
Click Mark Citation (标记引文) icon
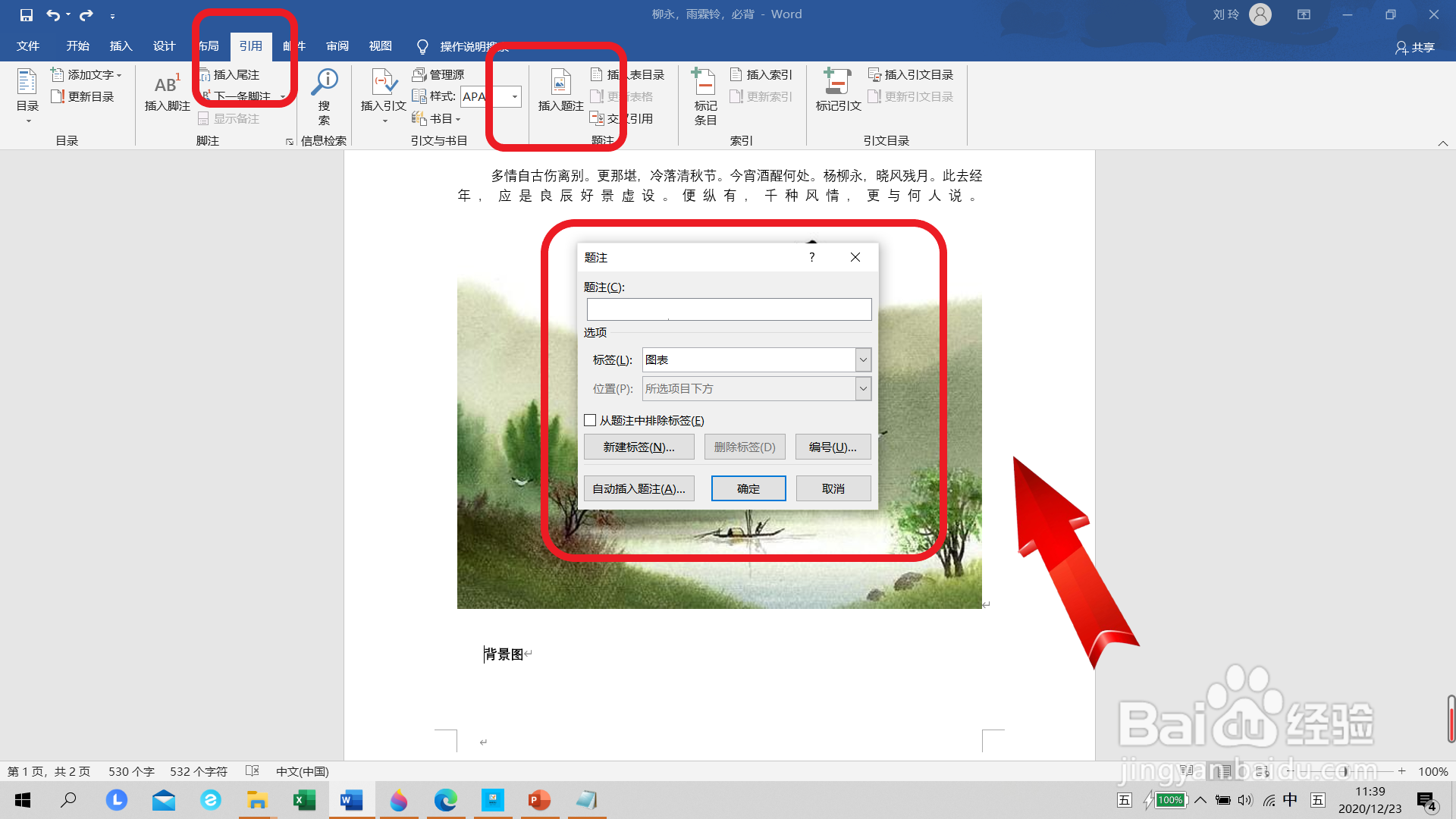[x=838, y=91]
